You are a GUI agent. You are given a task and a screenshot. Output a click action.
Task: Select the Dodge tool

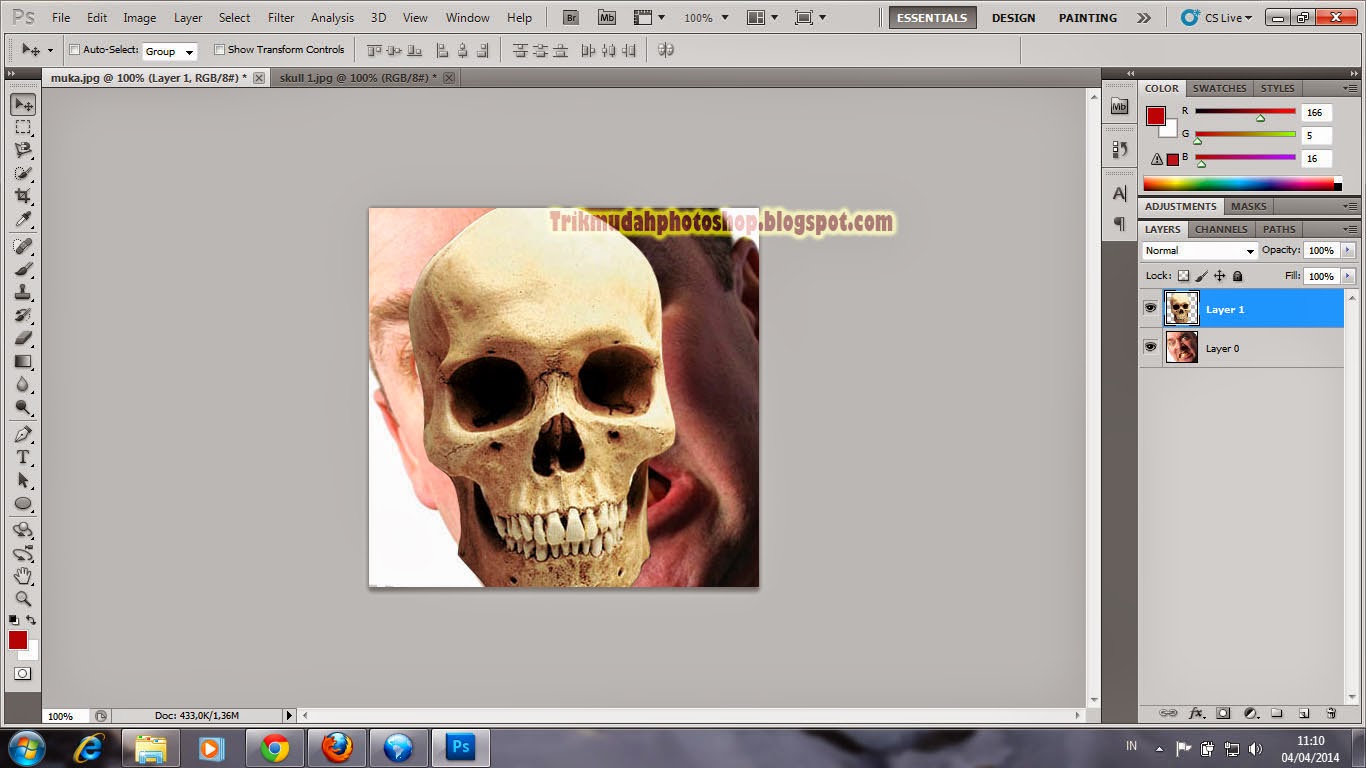(x=23, y=407)
